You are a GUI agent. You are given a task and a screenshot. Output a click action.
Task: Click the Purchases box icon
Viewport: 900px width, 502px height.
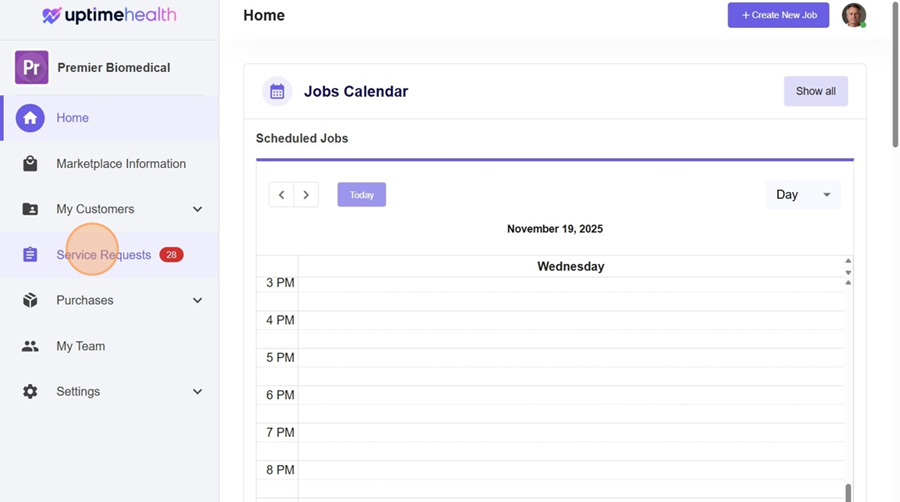pos(30,300)
